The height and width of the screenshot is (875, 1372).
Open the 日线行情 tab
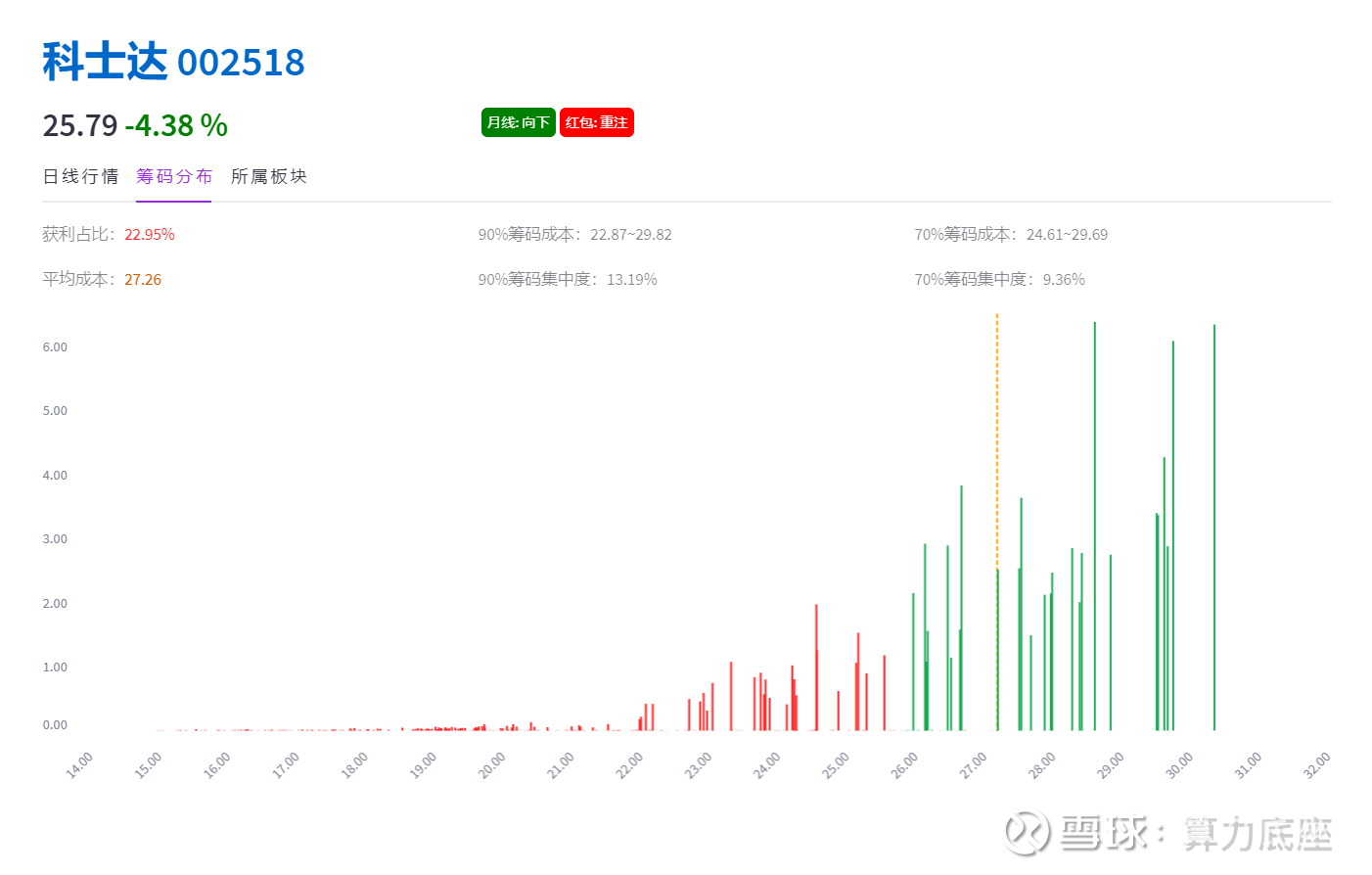(80, 176)
